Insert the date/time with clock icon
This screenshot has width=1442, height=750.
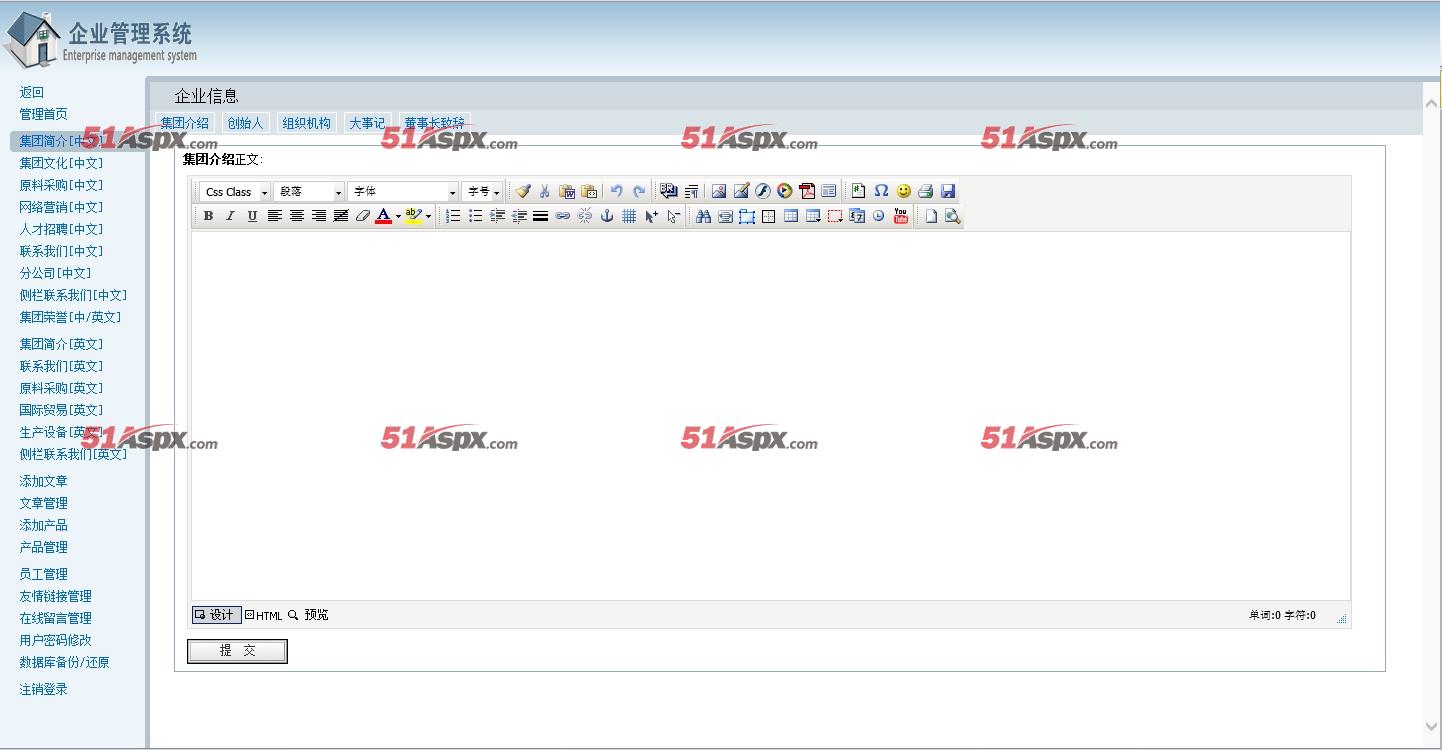(x=879, y=216)
